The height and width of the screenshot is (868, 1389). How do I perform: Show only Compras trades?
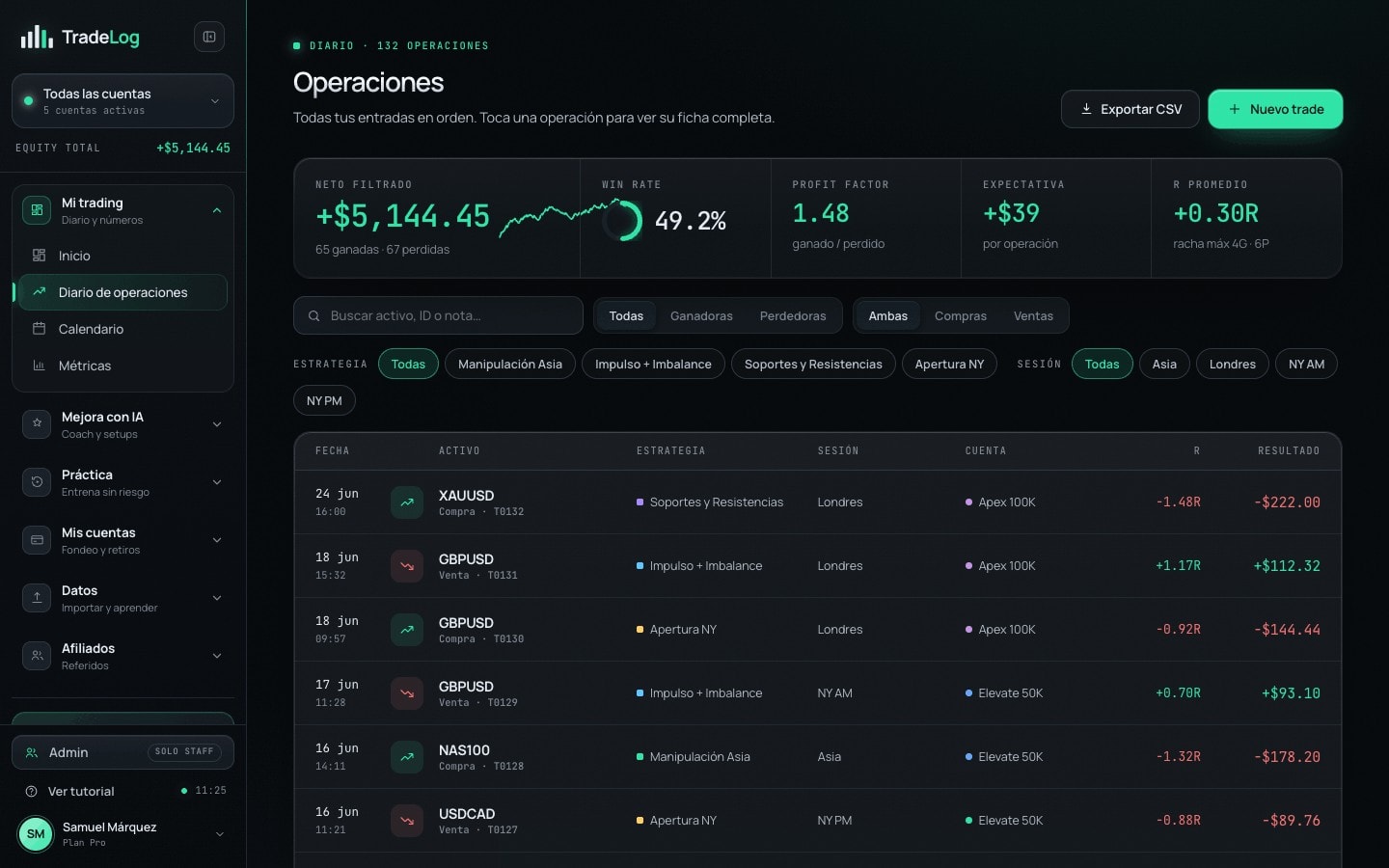coord(961,316)
